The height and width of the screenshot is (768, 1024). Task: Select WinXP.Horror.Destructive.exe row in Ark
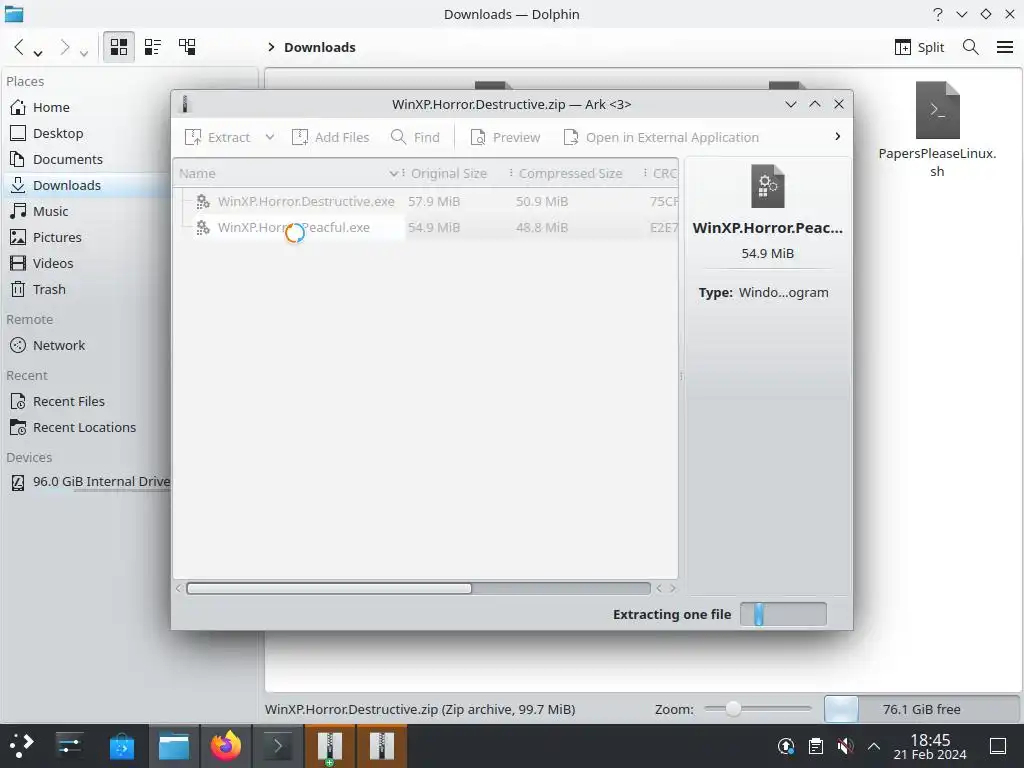pyautogui.click(x=426, y=202)
